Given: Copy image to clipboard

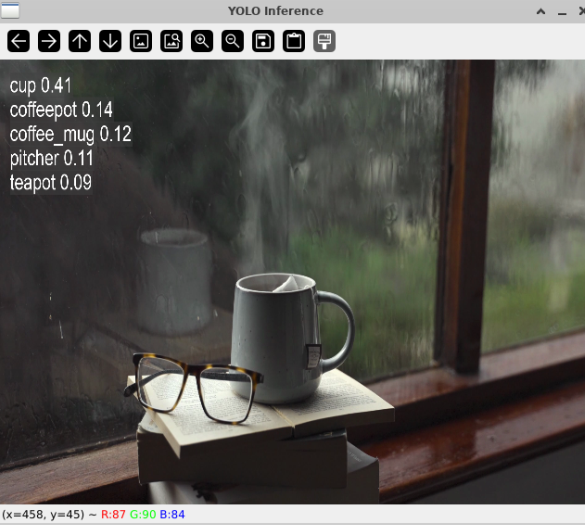Looking at the screenshot, I should pyautogui.click(x=294, y=41).
